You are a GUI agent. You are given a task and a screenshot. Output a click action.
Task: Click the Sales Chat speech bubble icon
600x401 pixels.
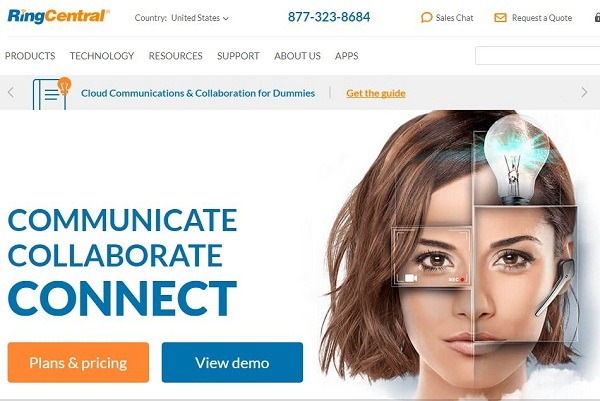(426, 18)
